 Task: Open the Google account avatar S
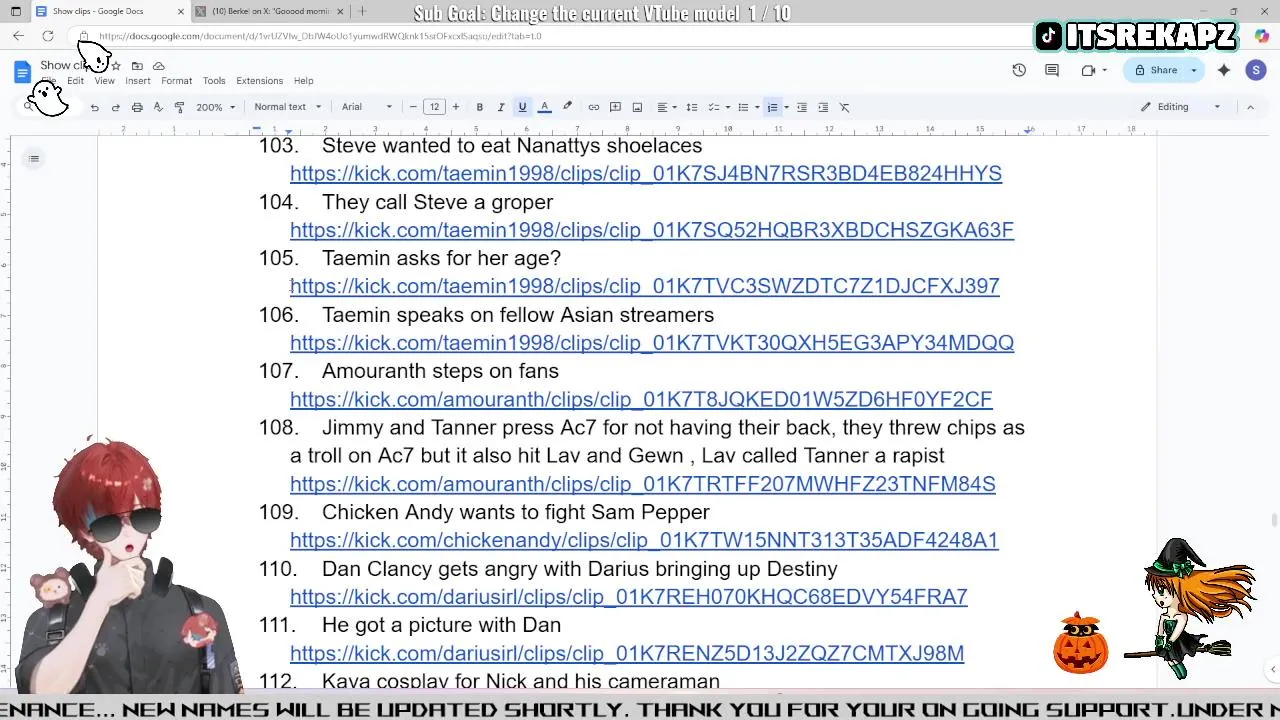1256,70
